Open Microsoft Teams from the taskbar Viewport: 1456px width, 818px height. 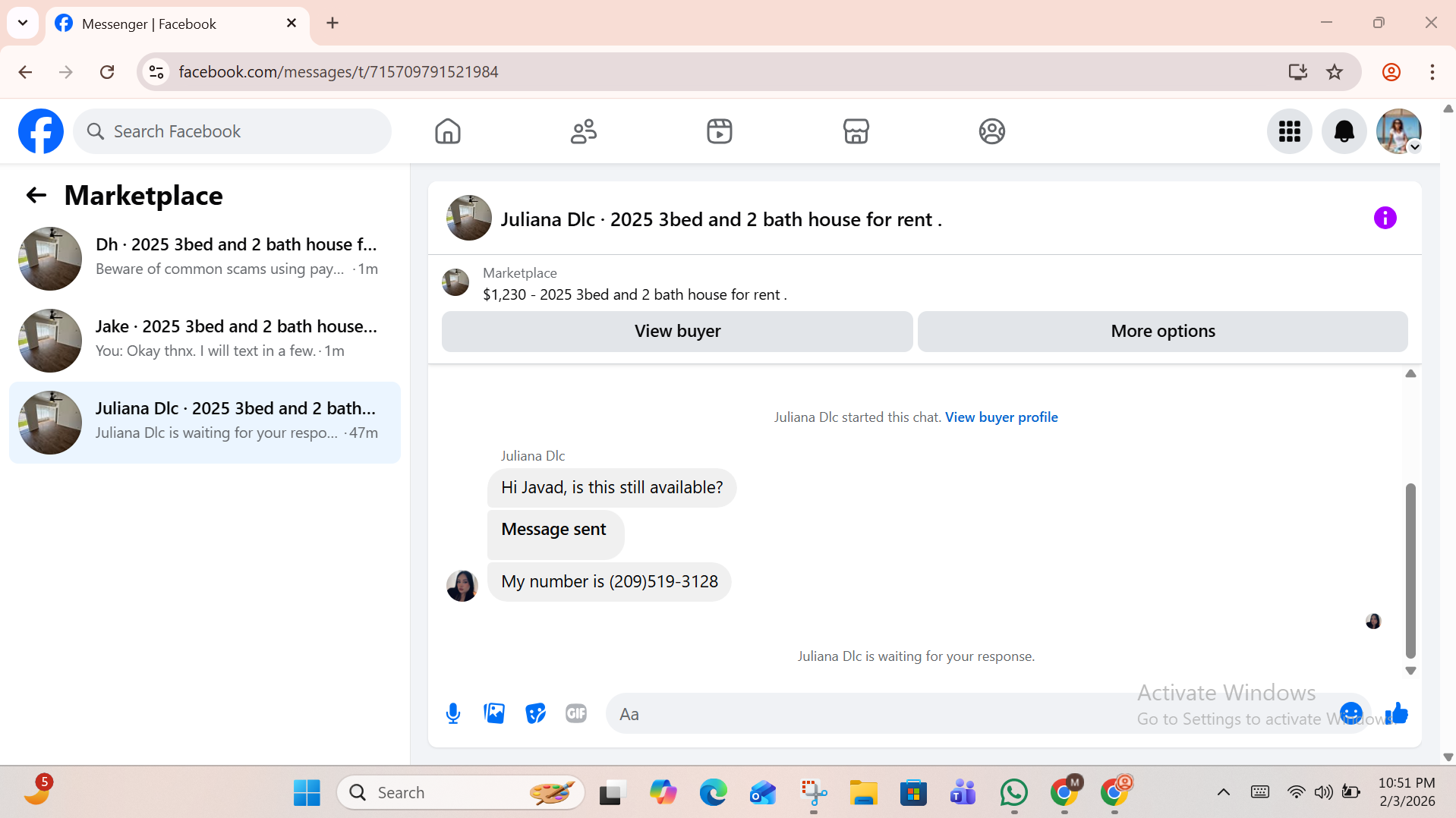pyautogui.click(x=963, y=793)
